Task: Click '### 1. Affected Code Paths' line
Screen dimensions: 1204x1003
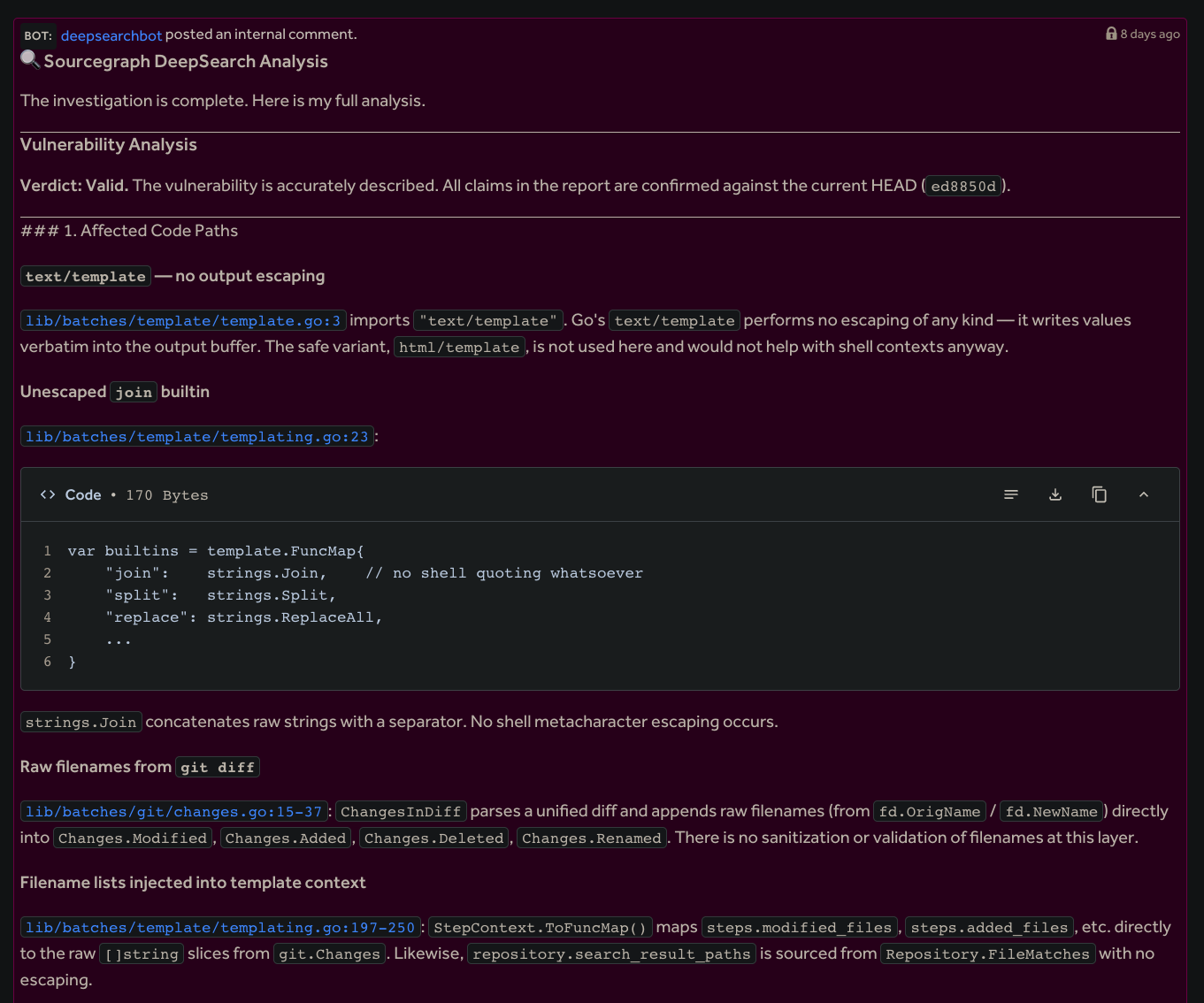Action: [x=129, y=231]
